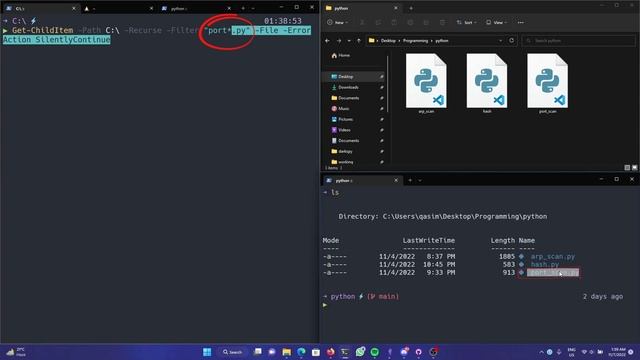Open the Sort dropdown in Explorer
The height and width of the screenshot is (360, 640).
click(x=466, y=22)
